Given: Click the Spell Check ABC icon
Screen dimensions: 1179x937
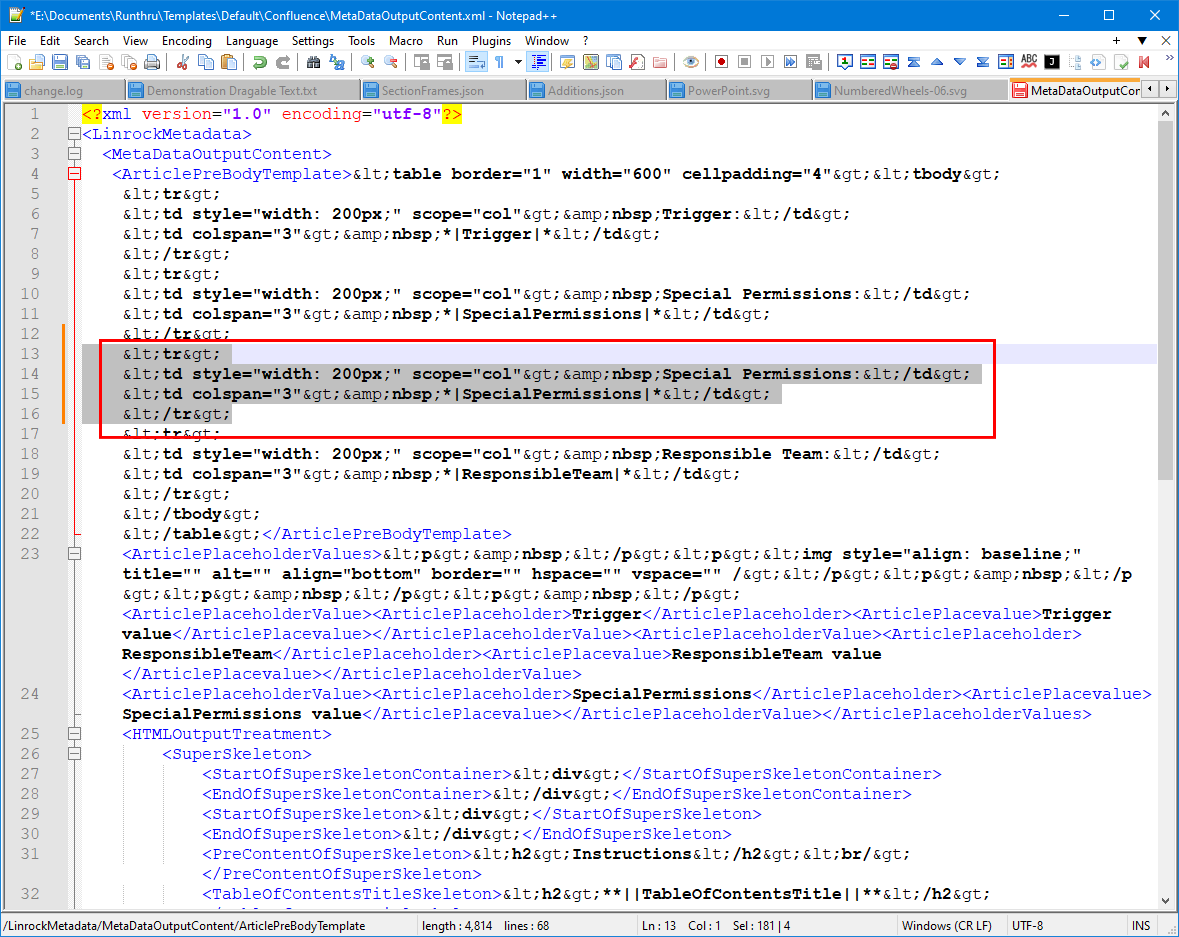Looking at the screenshot, I should click(1029, 62).
